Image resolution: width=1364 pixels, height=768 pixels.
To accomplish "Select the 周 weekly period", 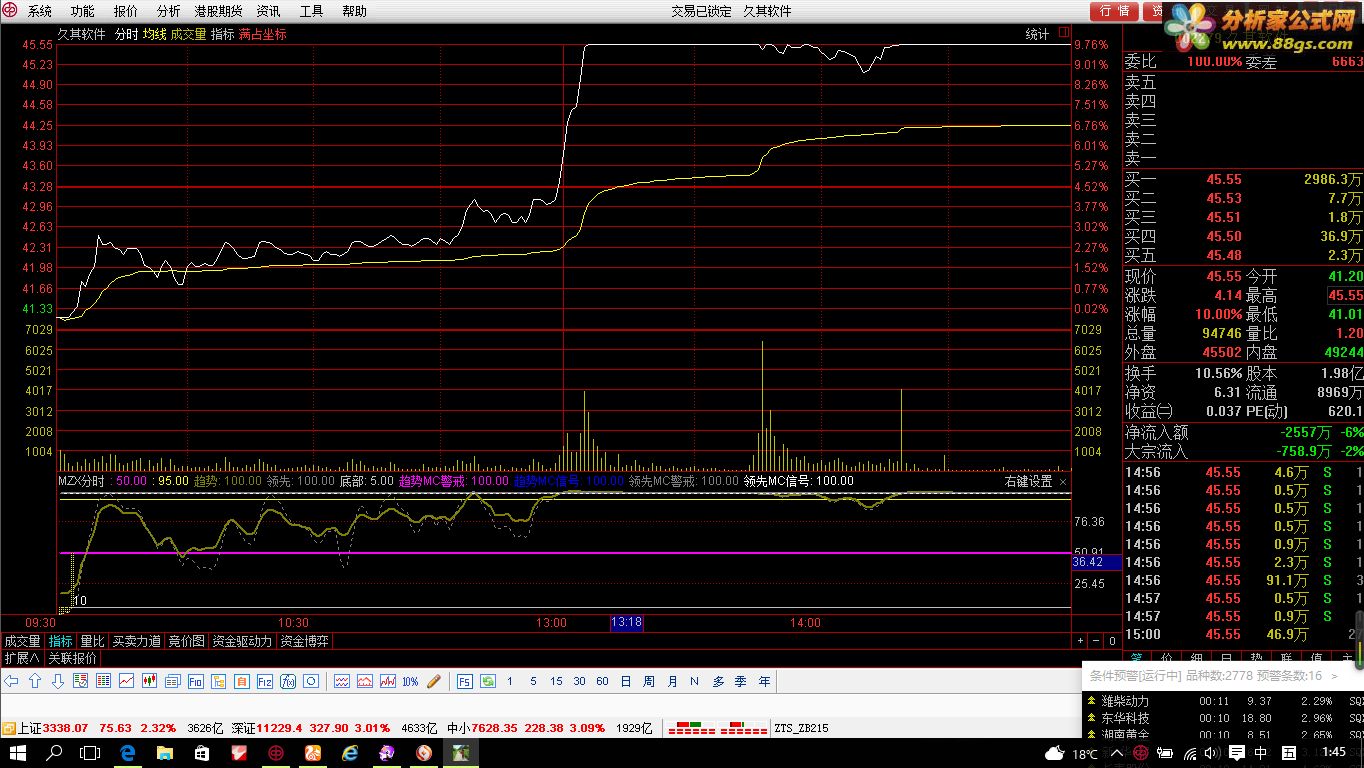I will pyautogui.click(x=649, y=681).
